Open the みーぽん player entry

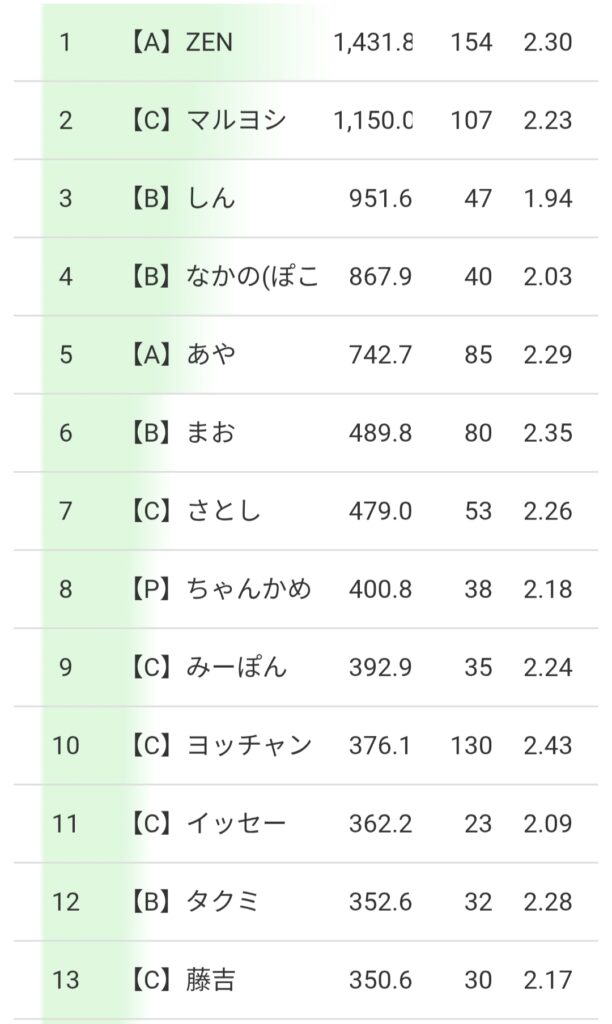[x=237, y=667]
